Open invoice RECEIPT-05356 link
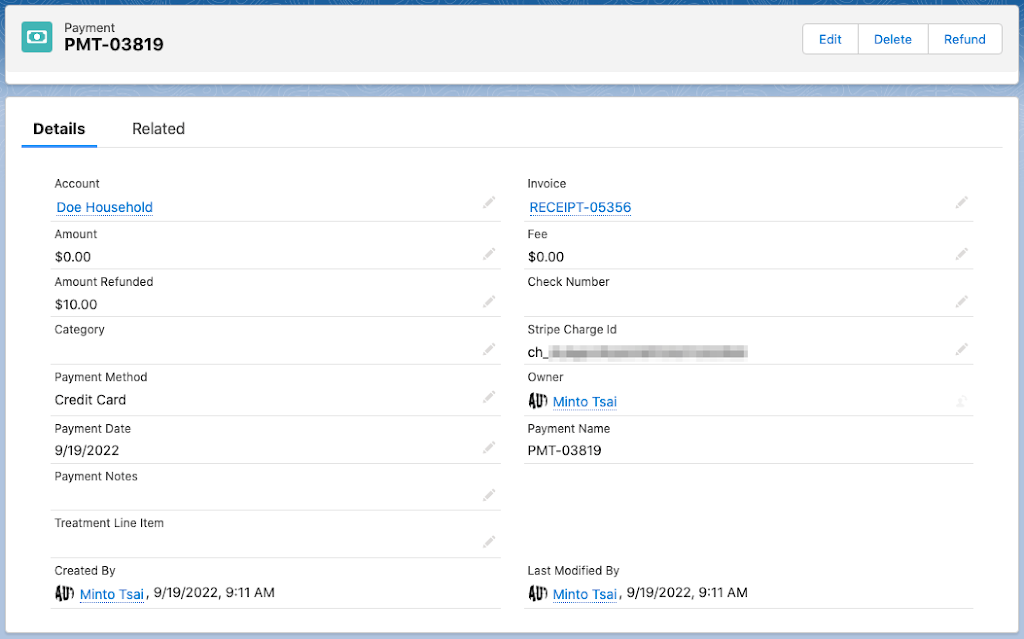Image resolution: width=1024 pixels, height=639 pixels. click(x=580, y=208)
